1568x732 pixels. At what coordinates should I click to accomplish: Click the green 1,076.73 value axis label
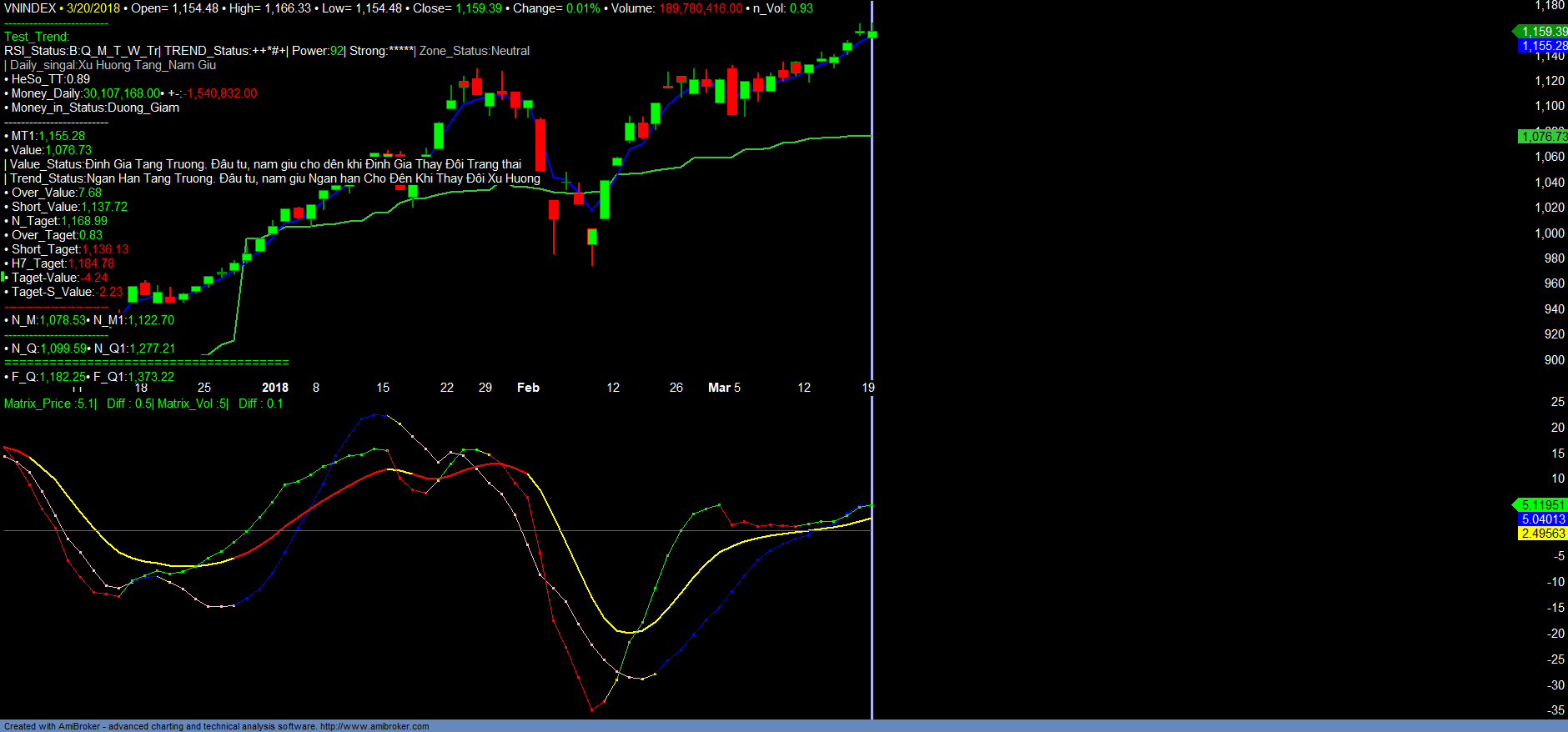point(1543,136)
